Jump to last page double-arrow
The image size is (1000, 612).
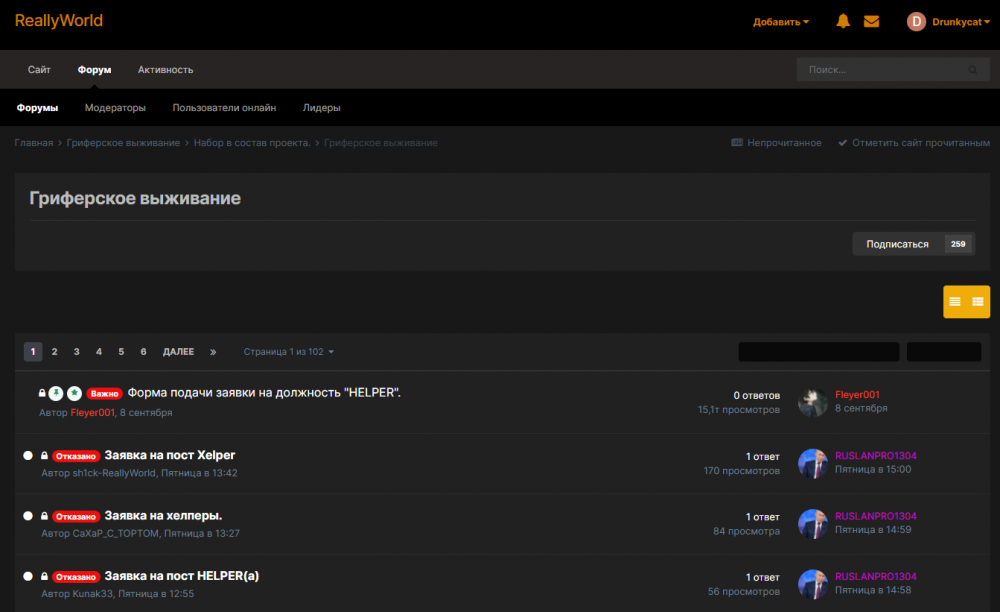(x=213, y=352)
